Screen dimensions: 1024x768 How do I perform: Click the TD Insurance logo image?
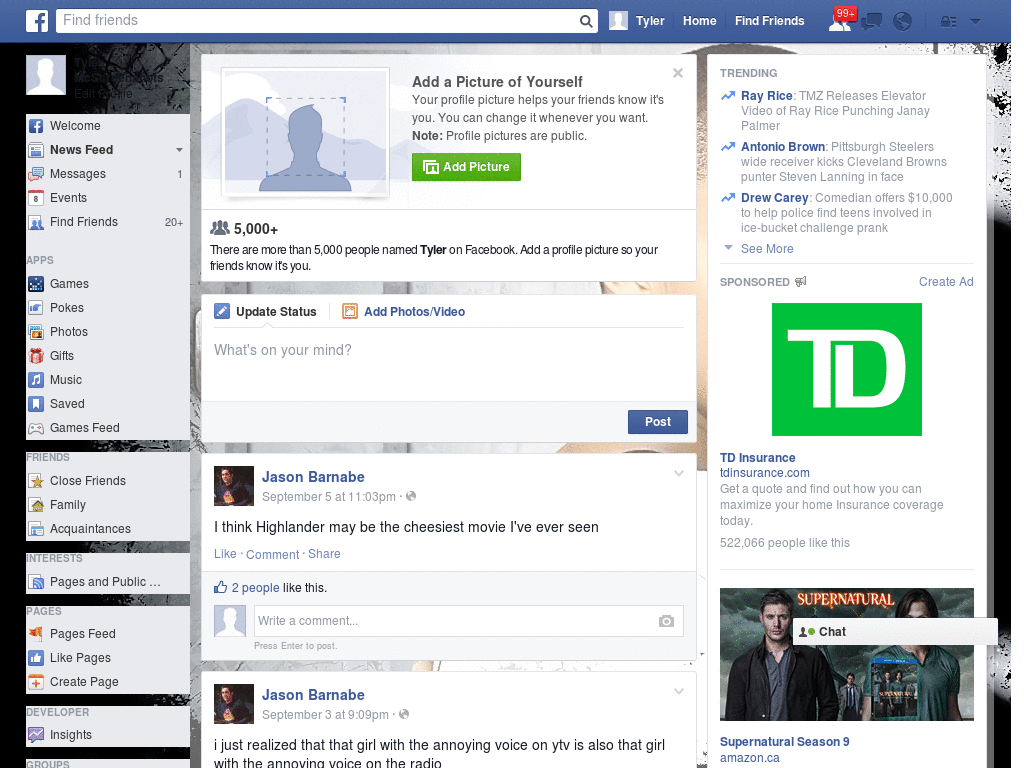pyautogui.click(x=846, y=370)
